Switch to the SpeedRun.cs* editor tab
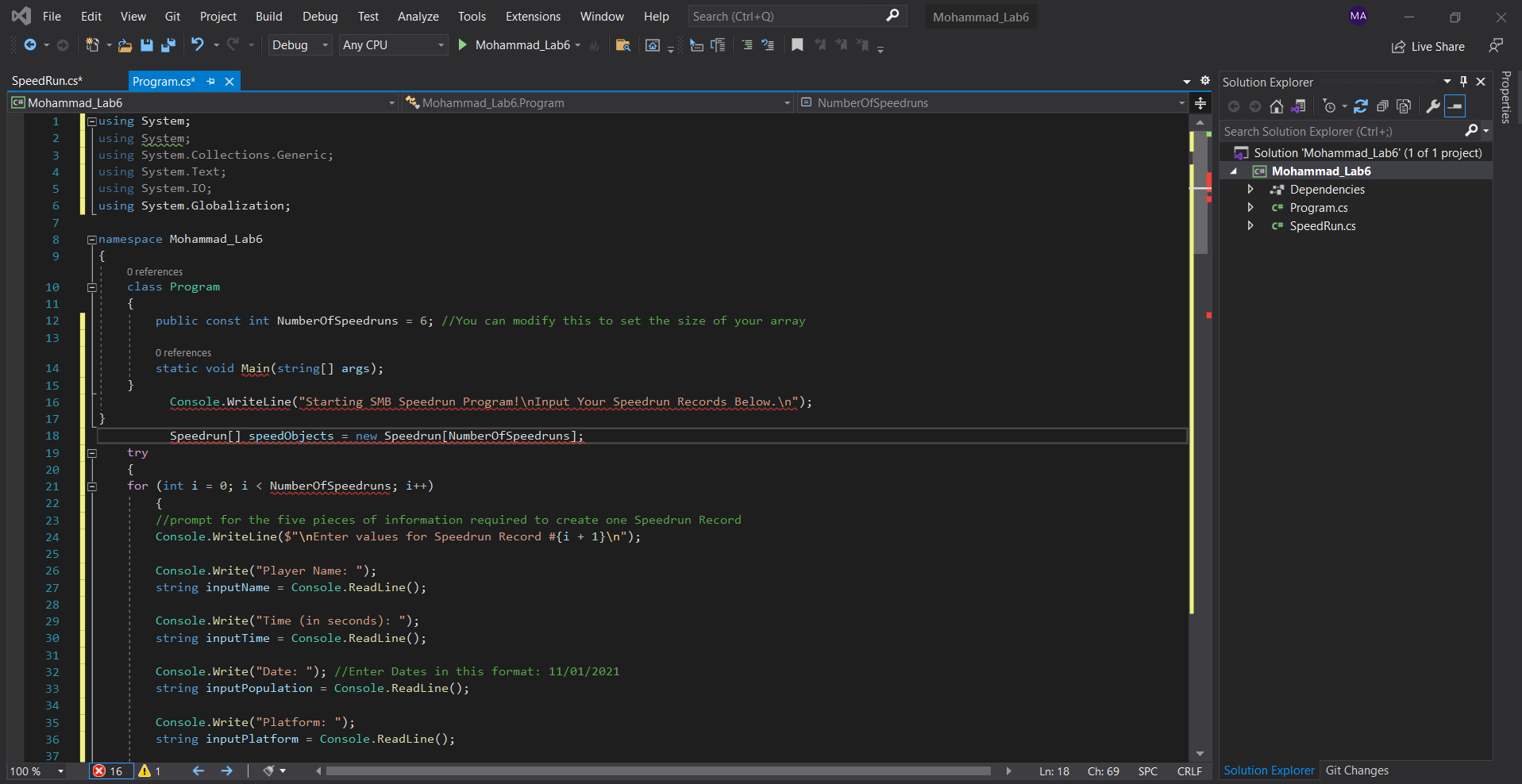Viewport: 1522px width, 784px height. (47, 81)
